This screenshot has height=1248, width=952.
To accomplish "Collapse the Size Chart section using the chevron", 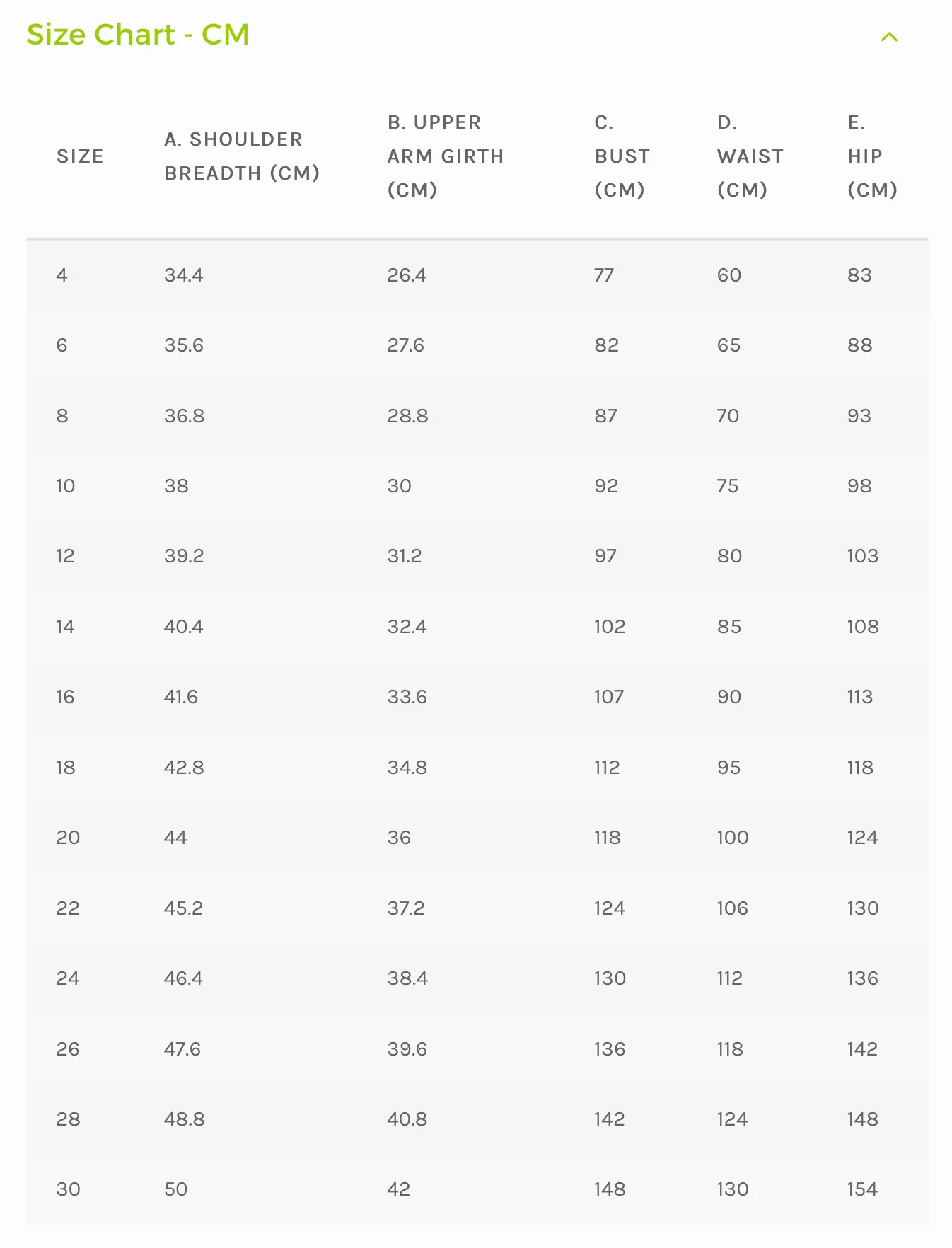I will pyautogui.click(x=889, y=37).
